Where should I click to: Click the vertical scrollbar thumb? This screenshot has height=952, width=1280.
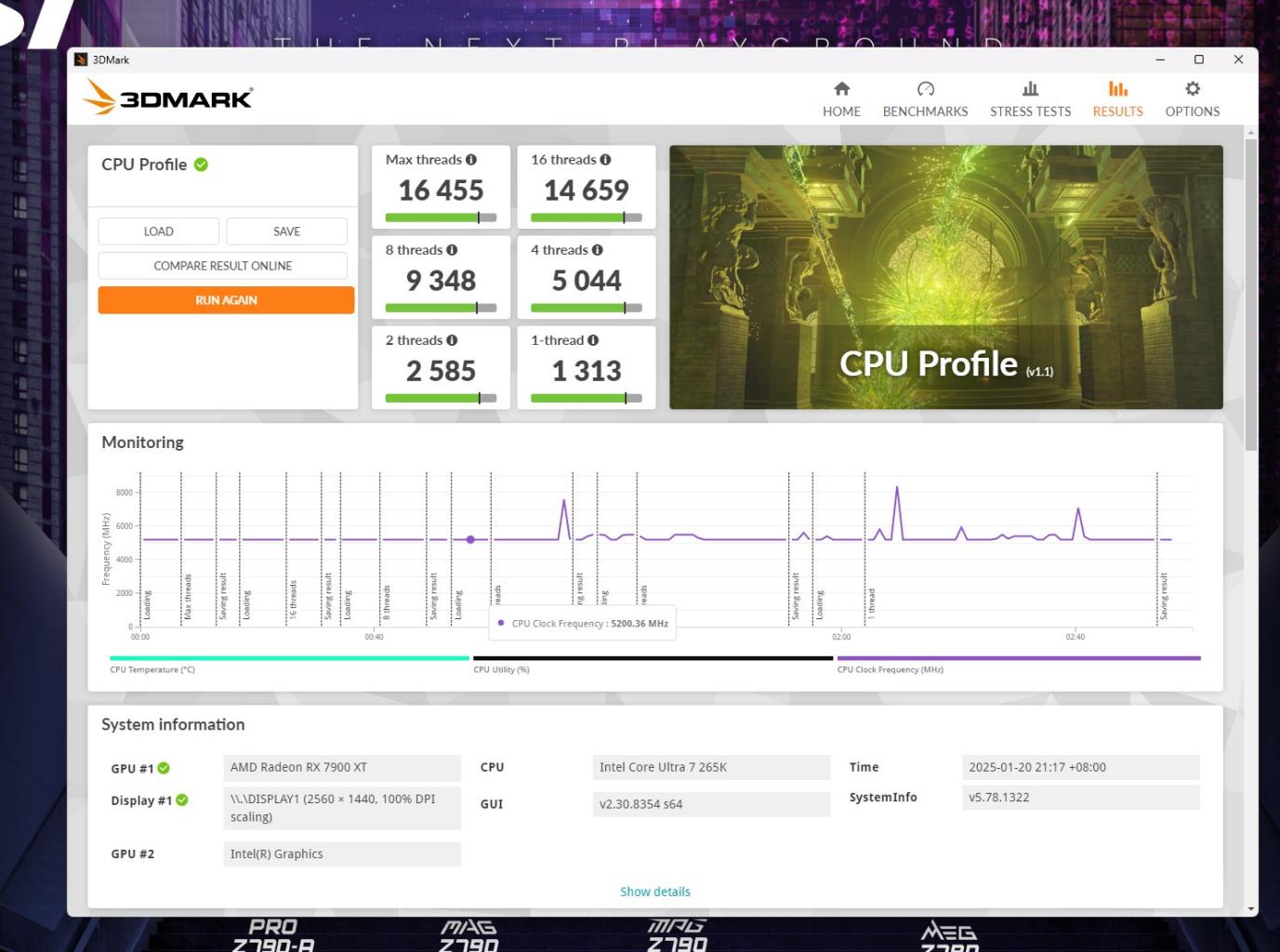coord(1251,294)
